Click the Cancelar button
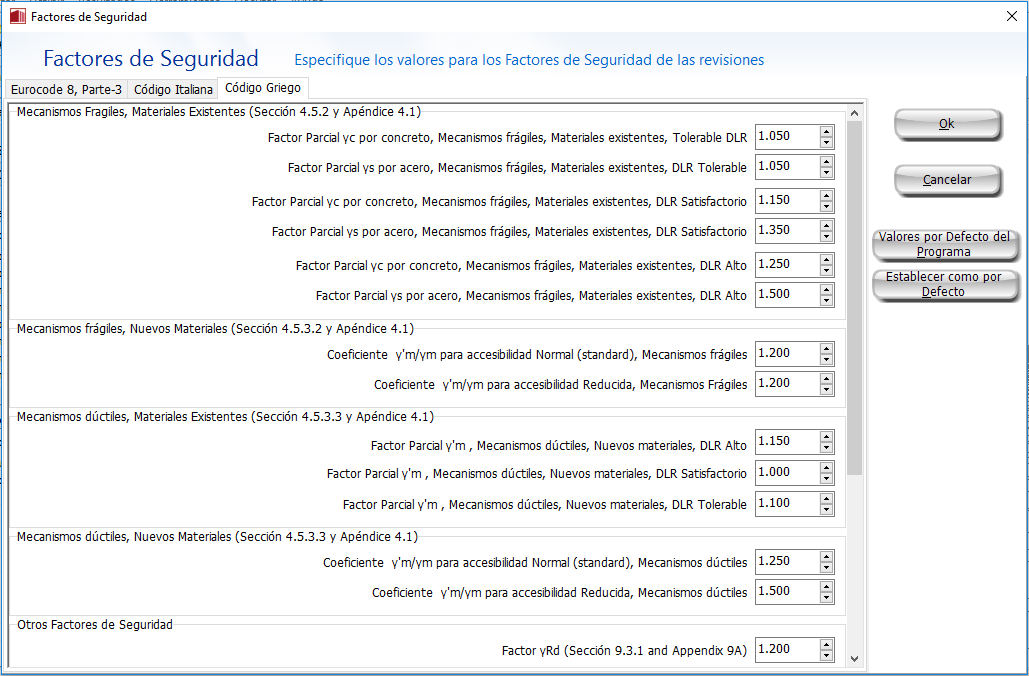The image size is (1029, 676). (x=946, y=180)
